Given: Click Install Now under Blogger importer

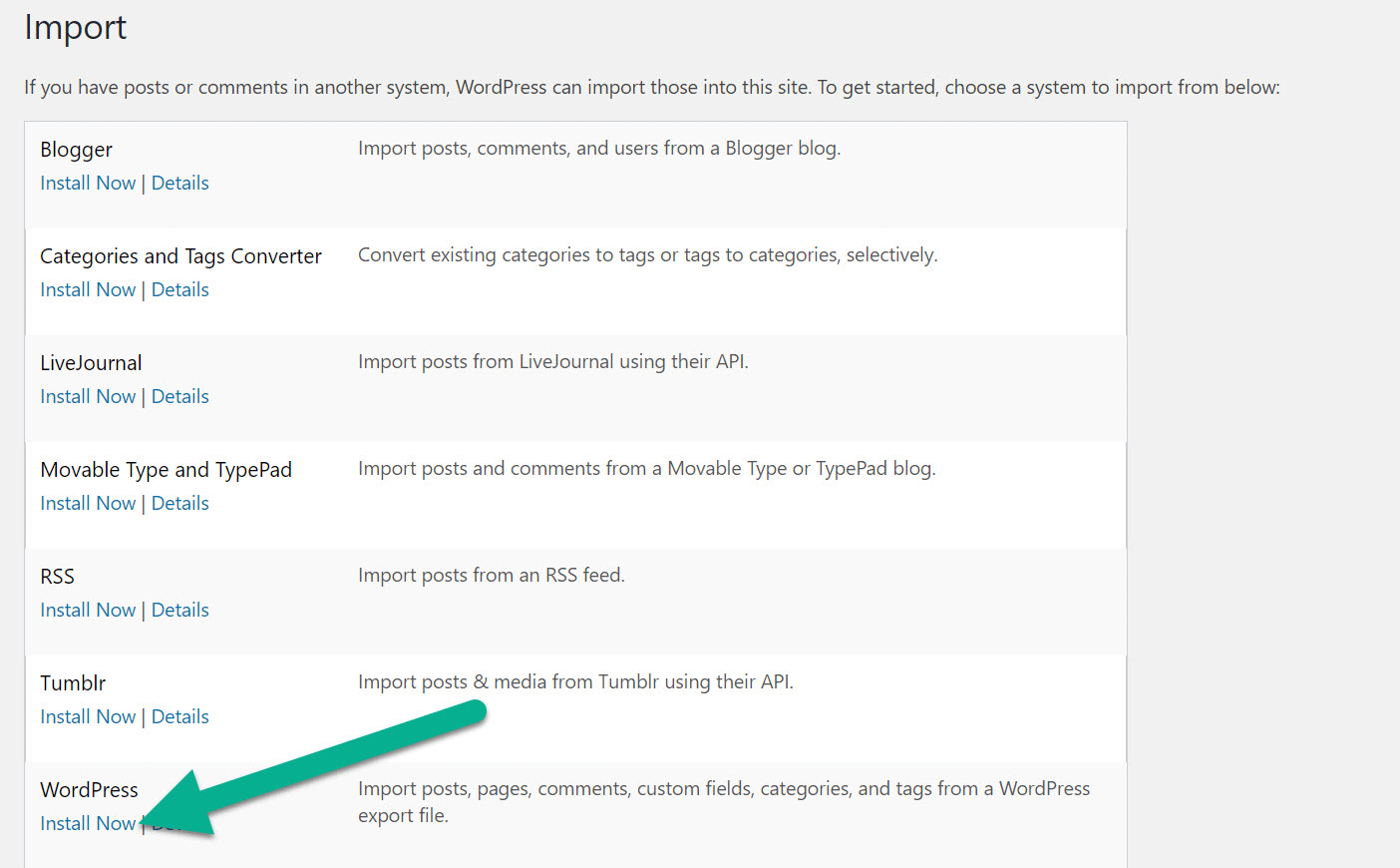Looking at the screenshot, I should click(x=88, y=183).
